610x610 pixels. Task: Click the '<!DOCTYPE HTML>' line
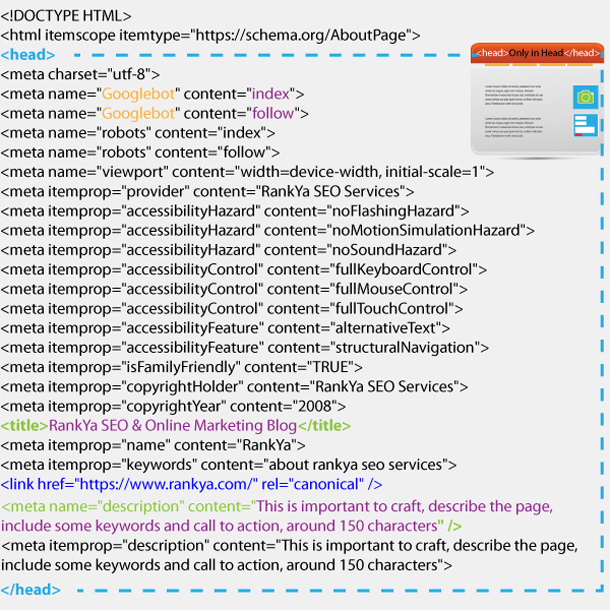66,16
